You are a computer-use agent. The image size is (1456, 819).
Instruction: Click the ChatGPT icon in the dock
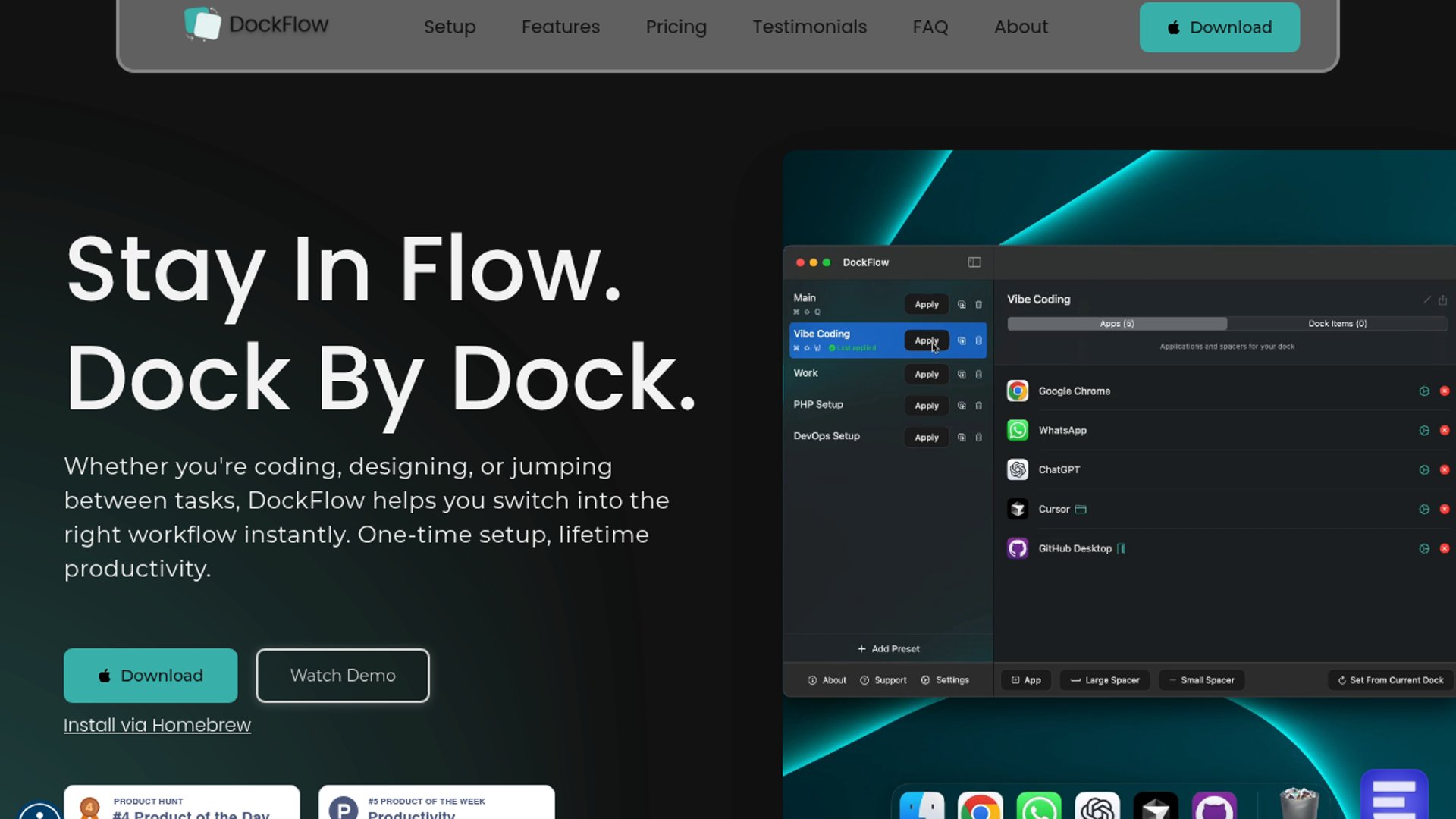[1097, 806]
